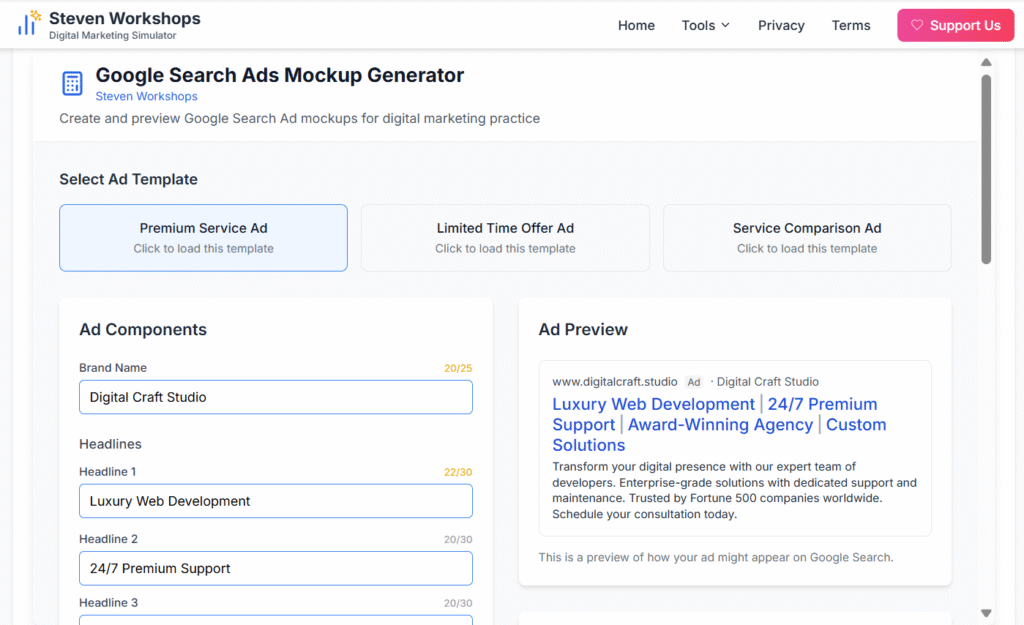
Task: Click the ad preview headline link
Action: 719,425
